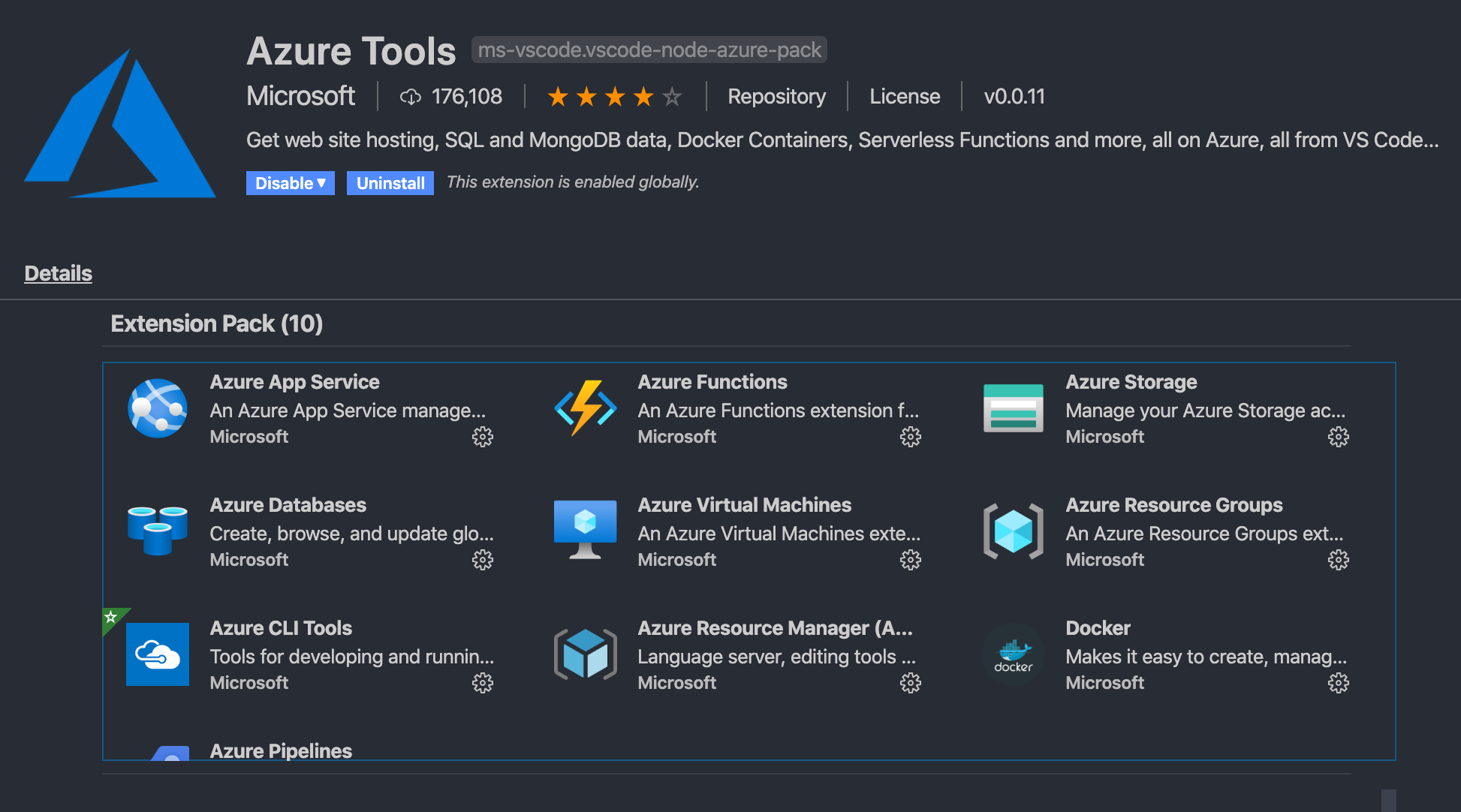Image resolution: width=1461 pixels, height=812 pixels.
Task: Open settings gear on Docker extension
Action: coord(1337,683)
